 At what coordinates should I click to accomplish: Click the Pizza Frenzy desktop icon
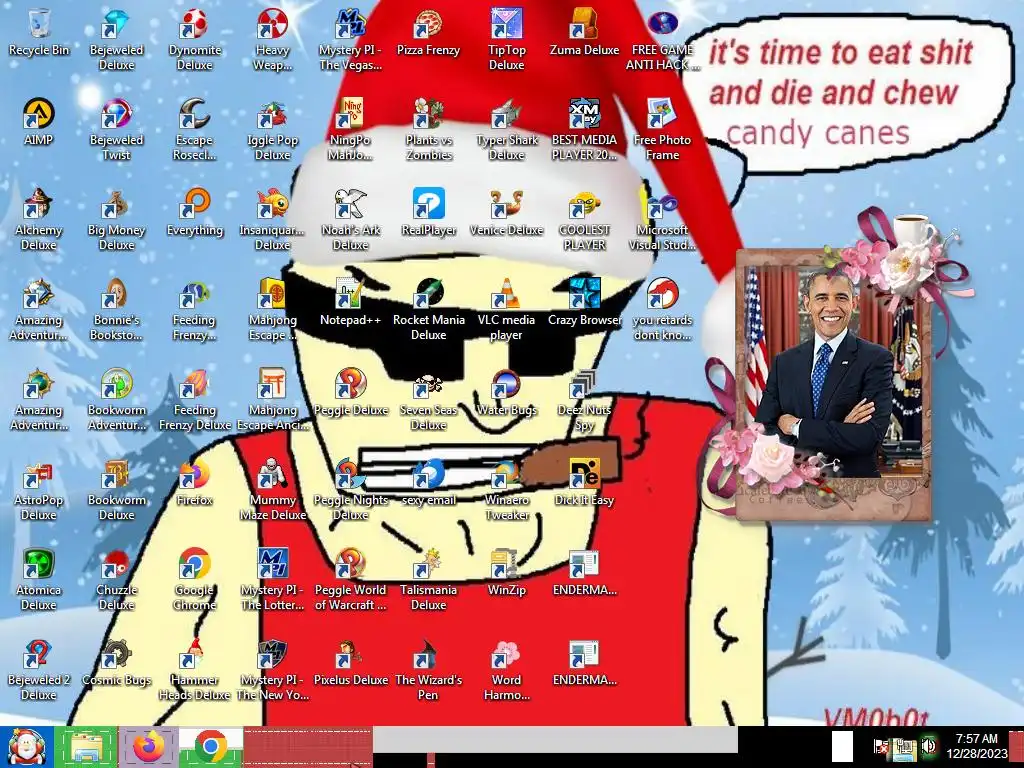point(428,33)
